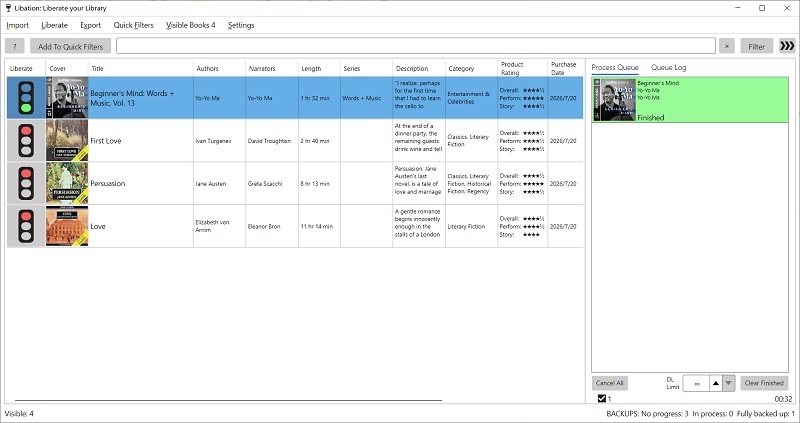This screenshot has height=423, width=800.
Task: Sort by the Title column header
Action: [x=140, y=68]
